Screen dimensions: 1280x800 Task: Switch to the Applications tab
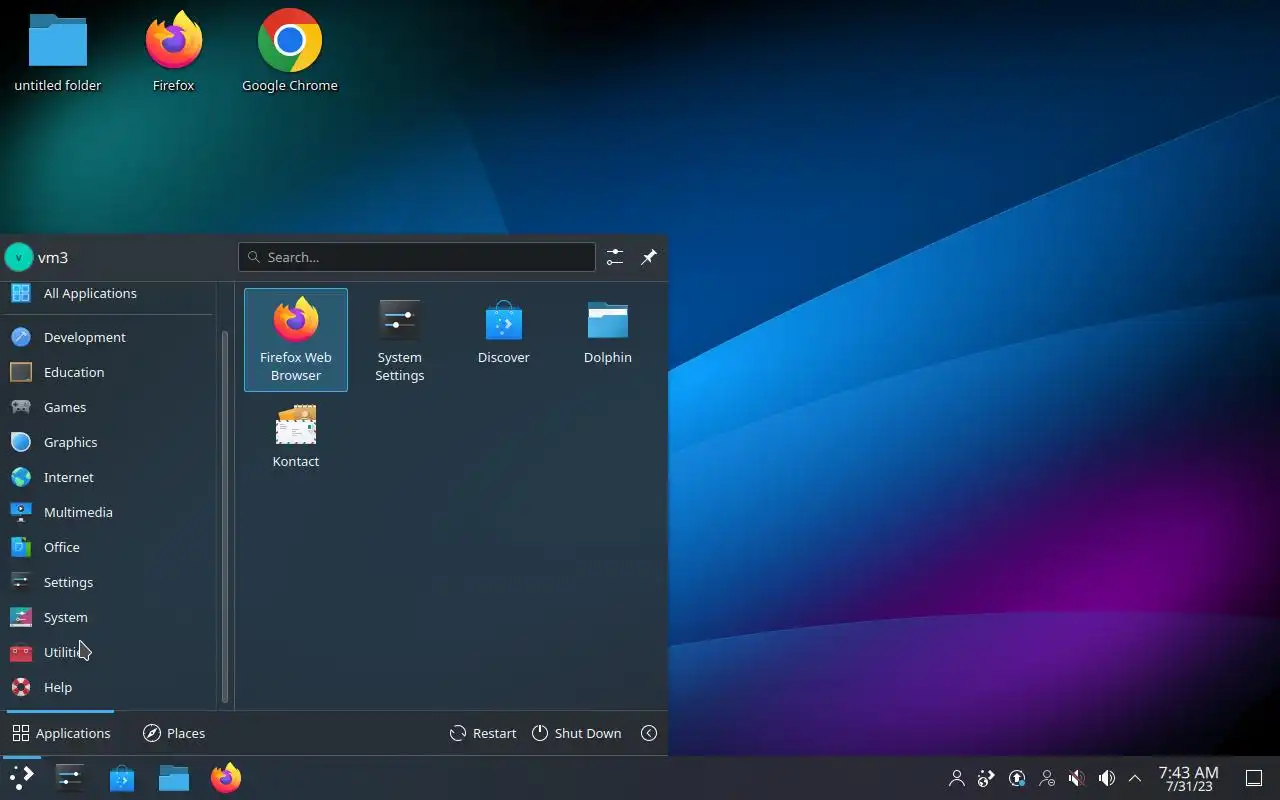click(61, 733)
